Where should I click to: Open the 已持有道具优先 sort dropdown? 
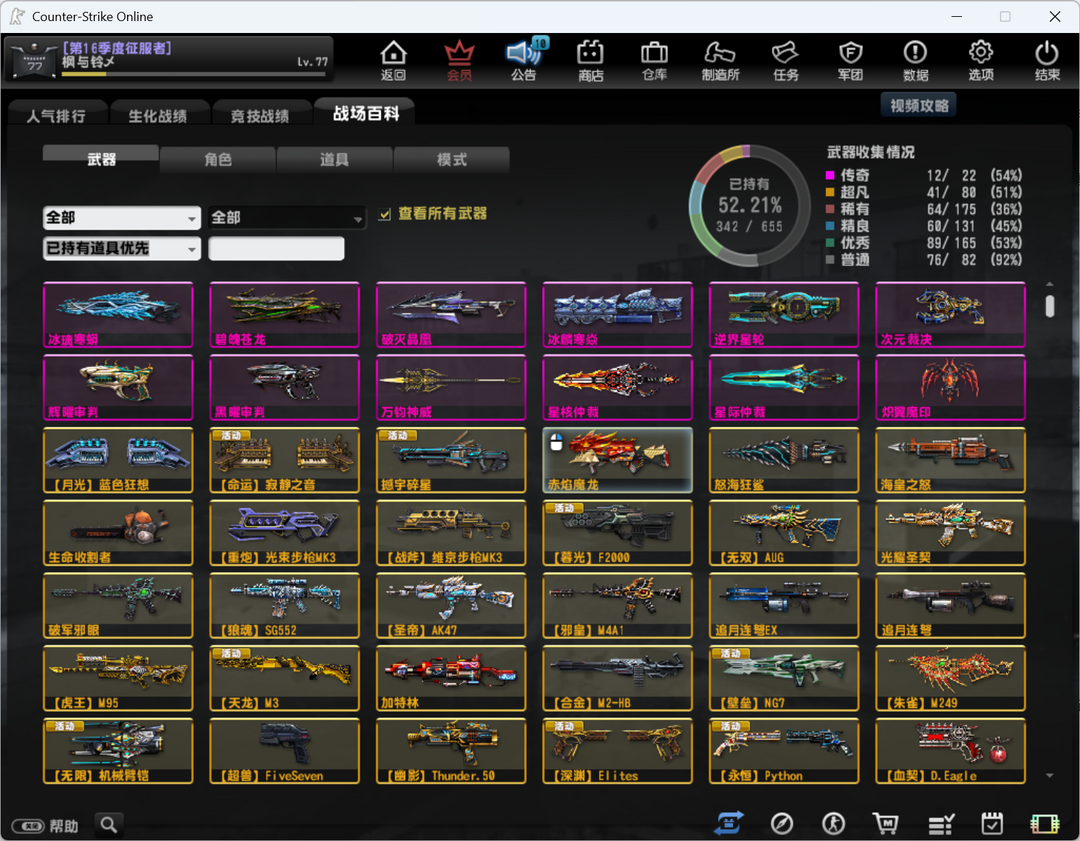(122, 249)
